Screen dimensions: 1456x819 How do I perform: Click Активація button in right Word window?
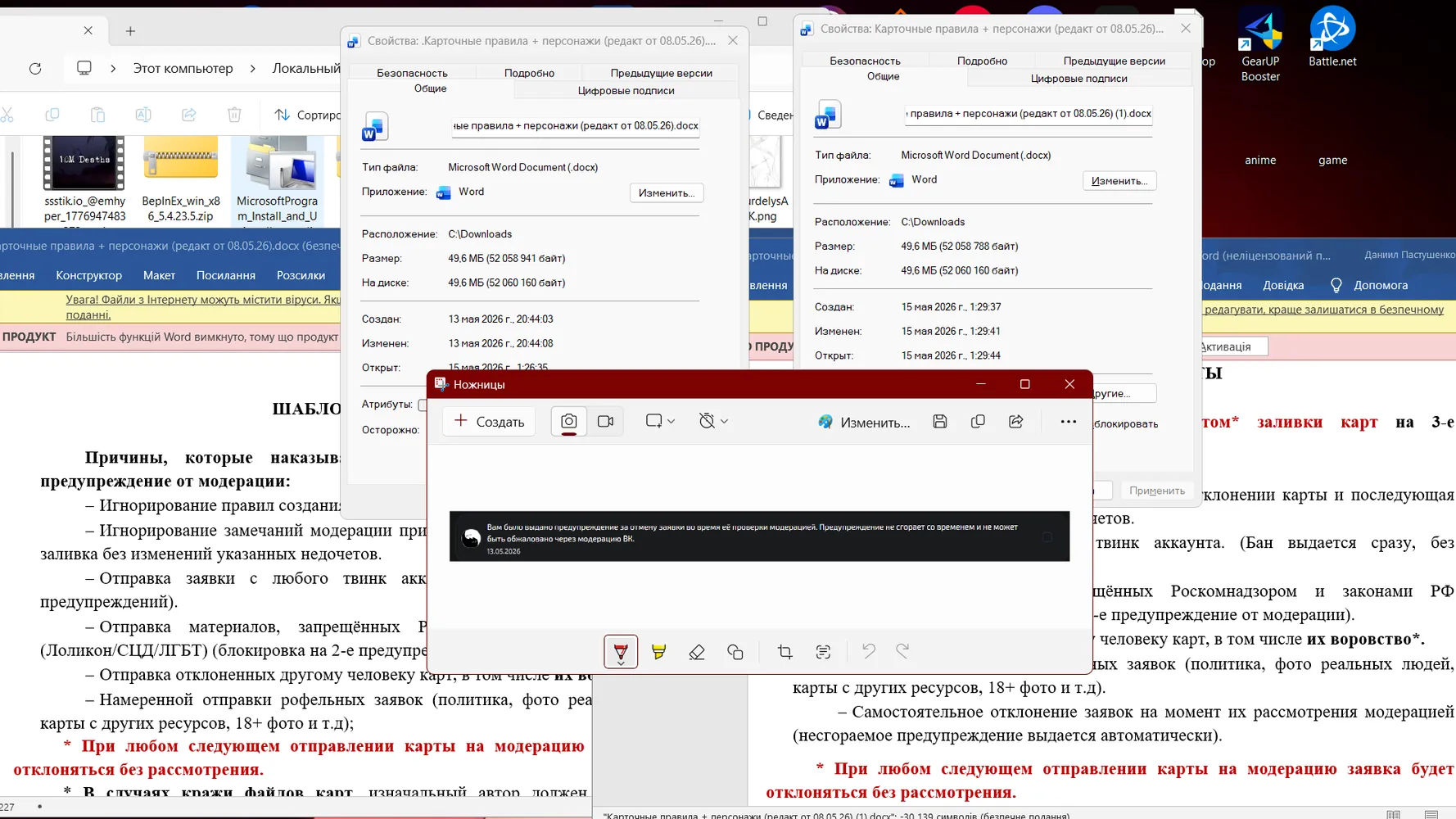[1232, 346]
